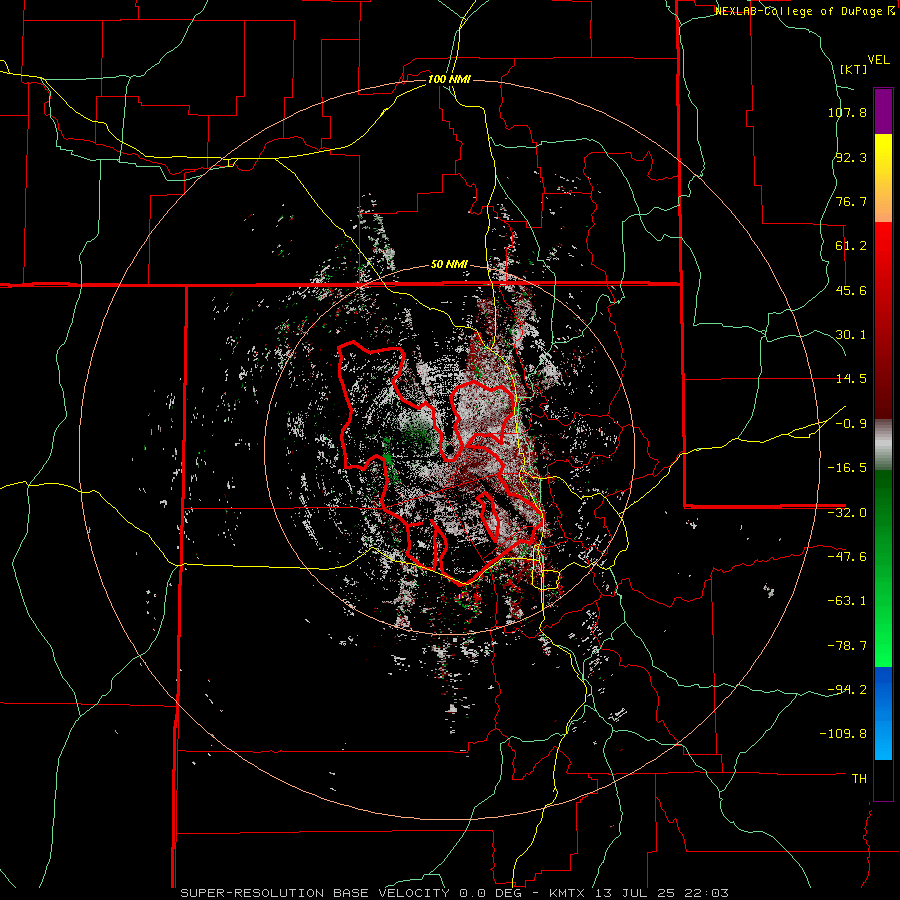Image resolution: width=900 pixels, height=900 pixels.
Task: Select the 92.3 velocity scale value
Action: pyautogui.click(x=851, y=157)
